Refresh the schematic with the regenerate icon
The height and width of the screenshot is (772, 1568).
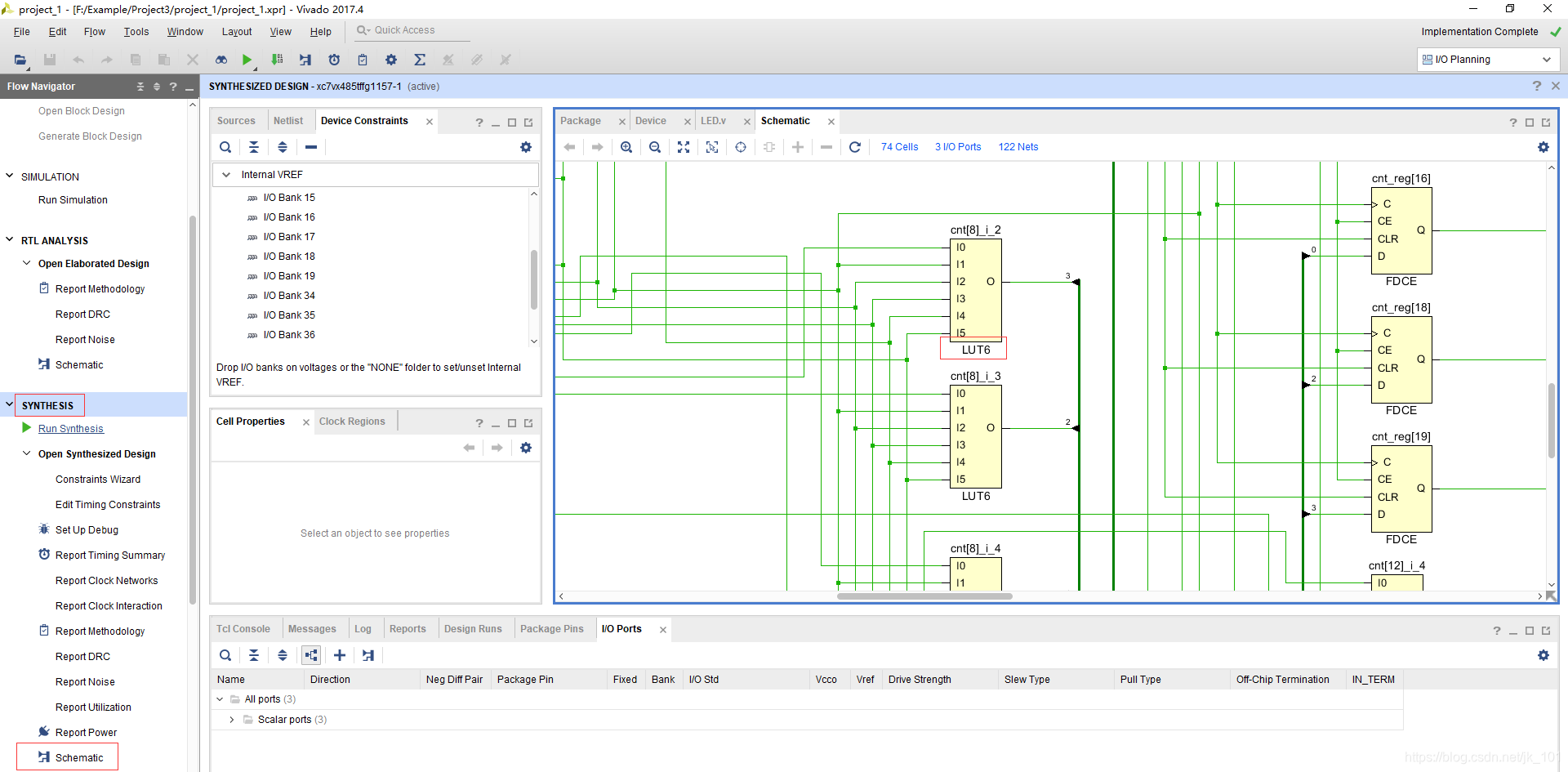click(x=855, y=147)
